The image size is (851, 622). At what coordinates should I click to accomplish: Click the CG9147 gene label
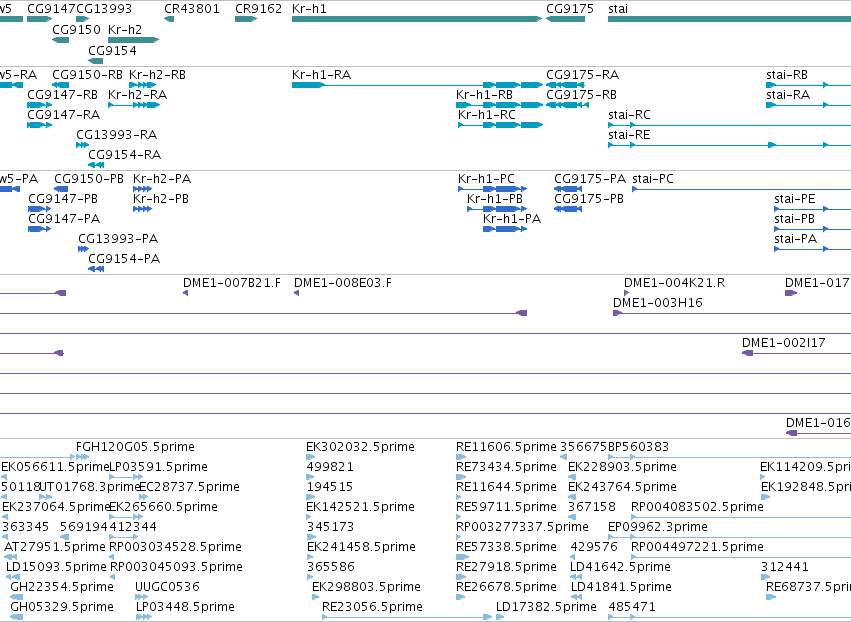point(52,9)
